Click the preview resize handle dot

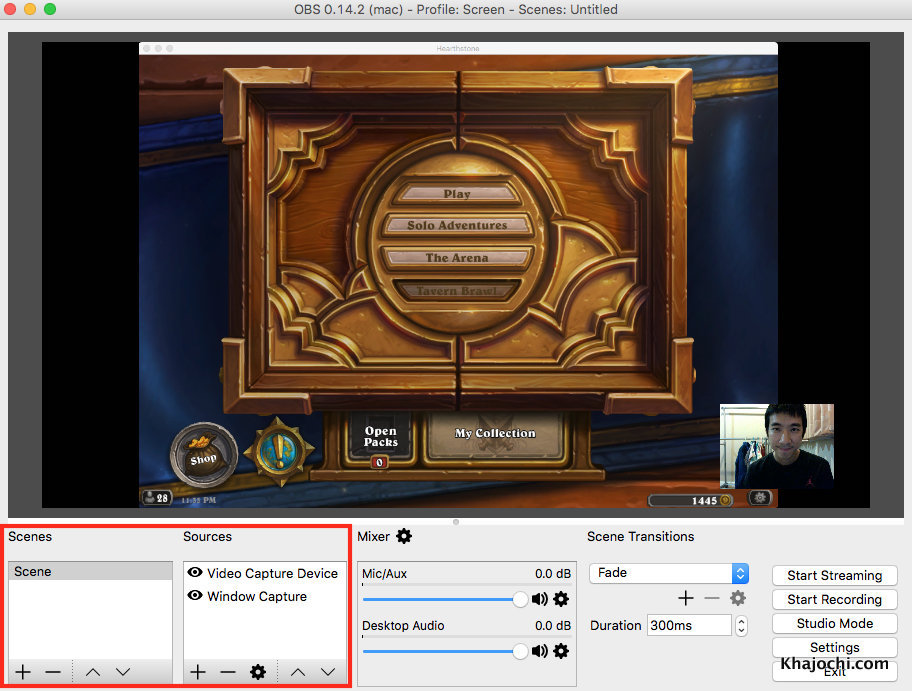pos(456,522)
